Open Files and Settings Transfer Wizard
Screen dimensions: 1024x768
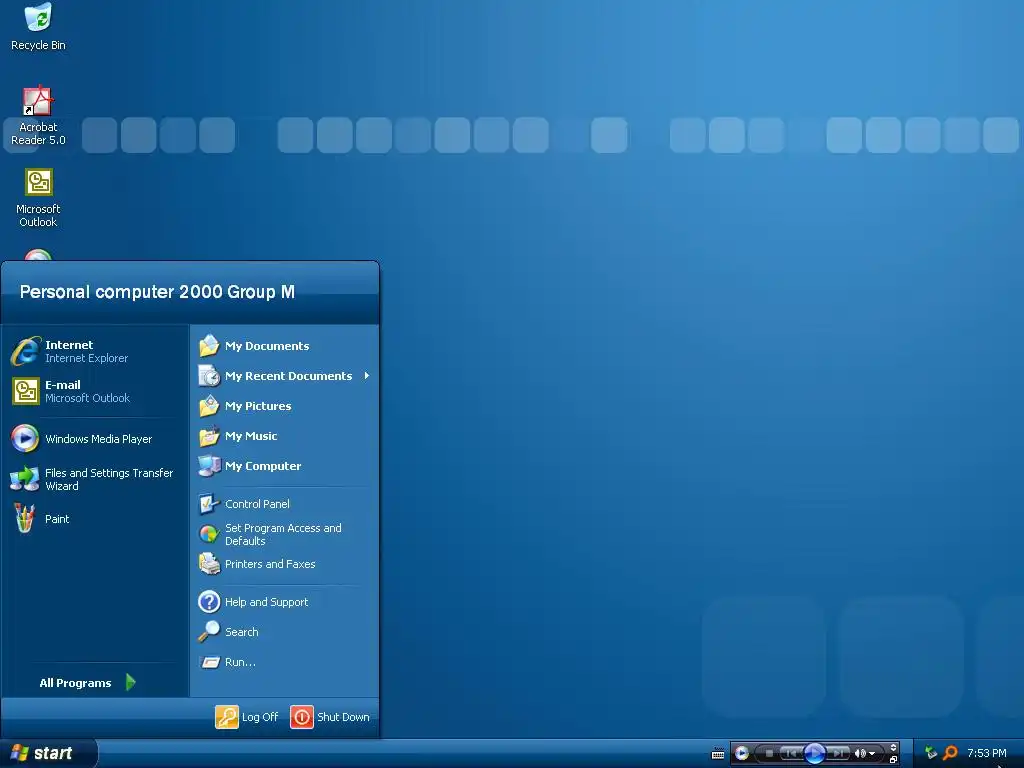(95, 479)
